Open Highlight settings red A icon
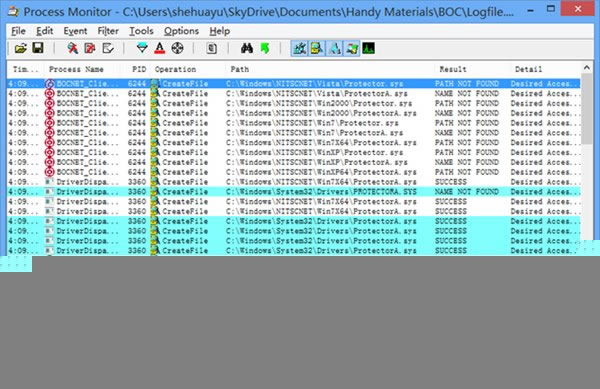600x389 pixels. 160,48
